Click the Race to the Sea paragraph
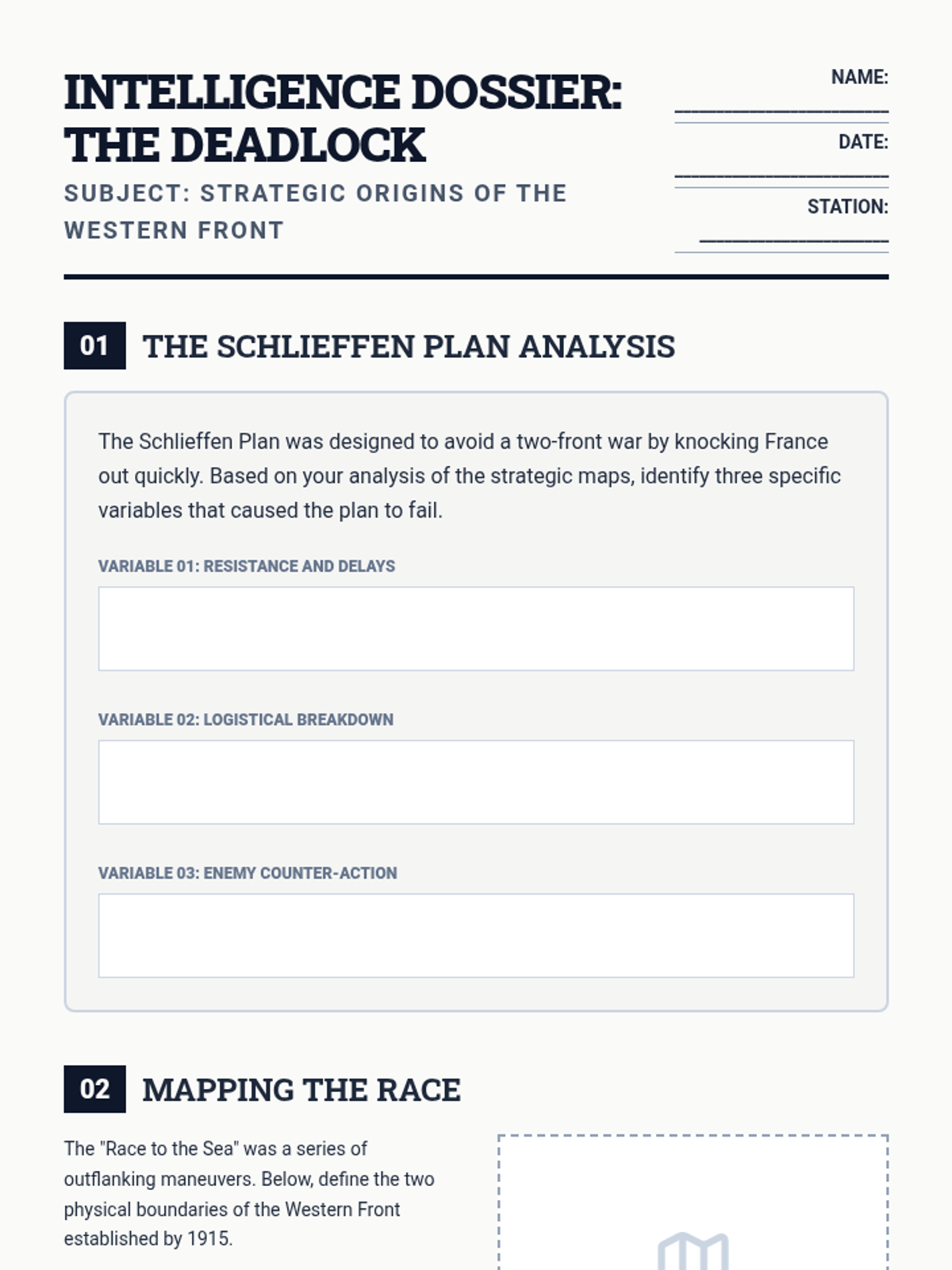 [x=249, y=1194]
